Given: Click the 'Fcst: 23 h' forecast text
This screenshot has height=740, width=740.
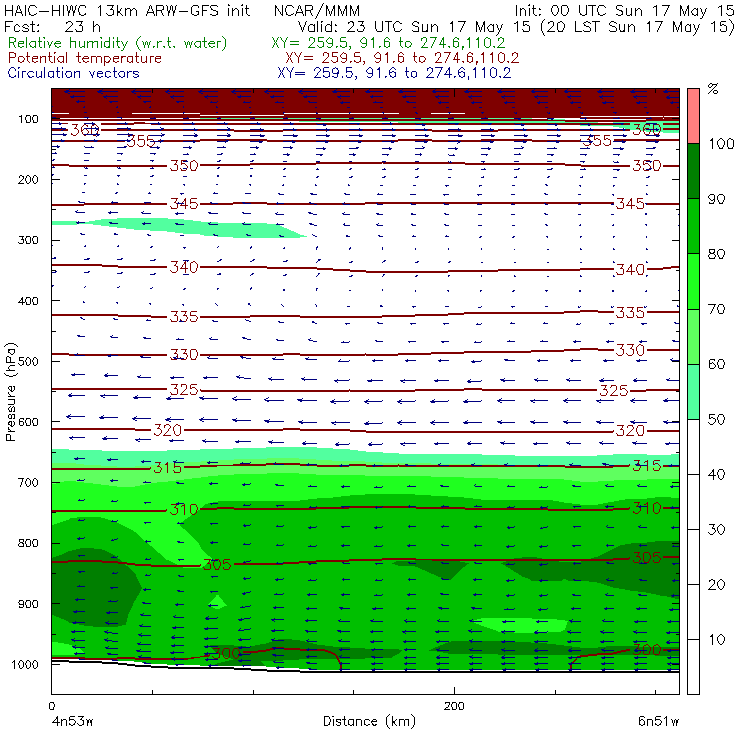Looking at the screenshot, I should [52, 26].
